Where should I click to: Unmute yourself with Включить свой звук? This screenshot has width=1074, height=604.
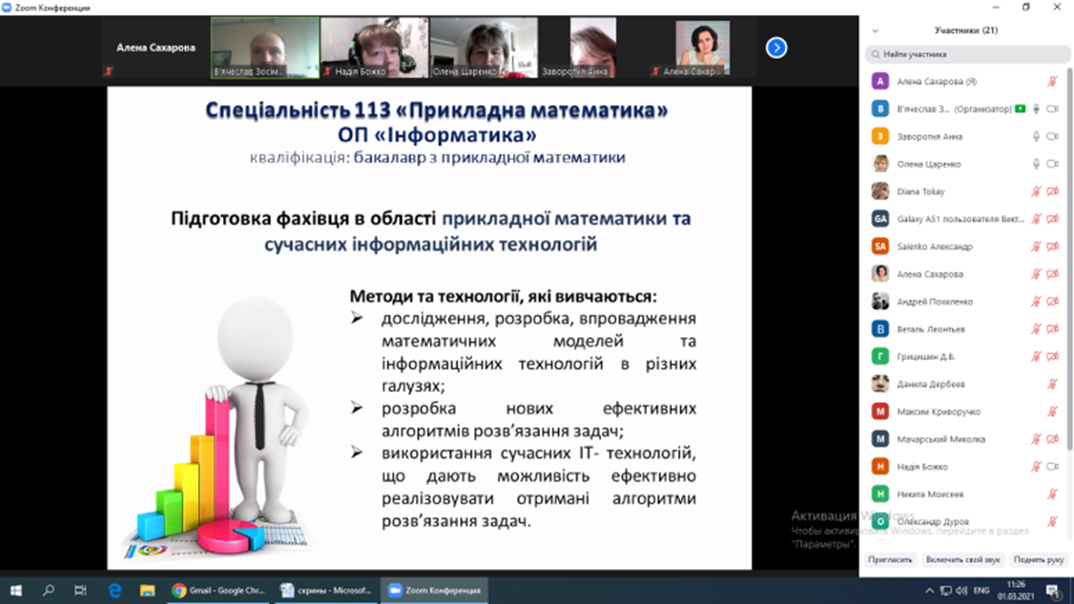(963, 560)
